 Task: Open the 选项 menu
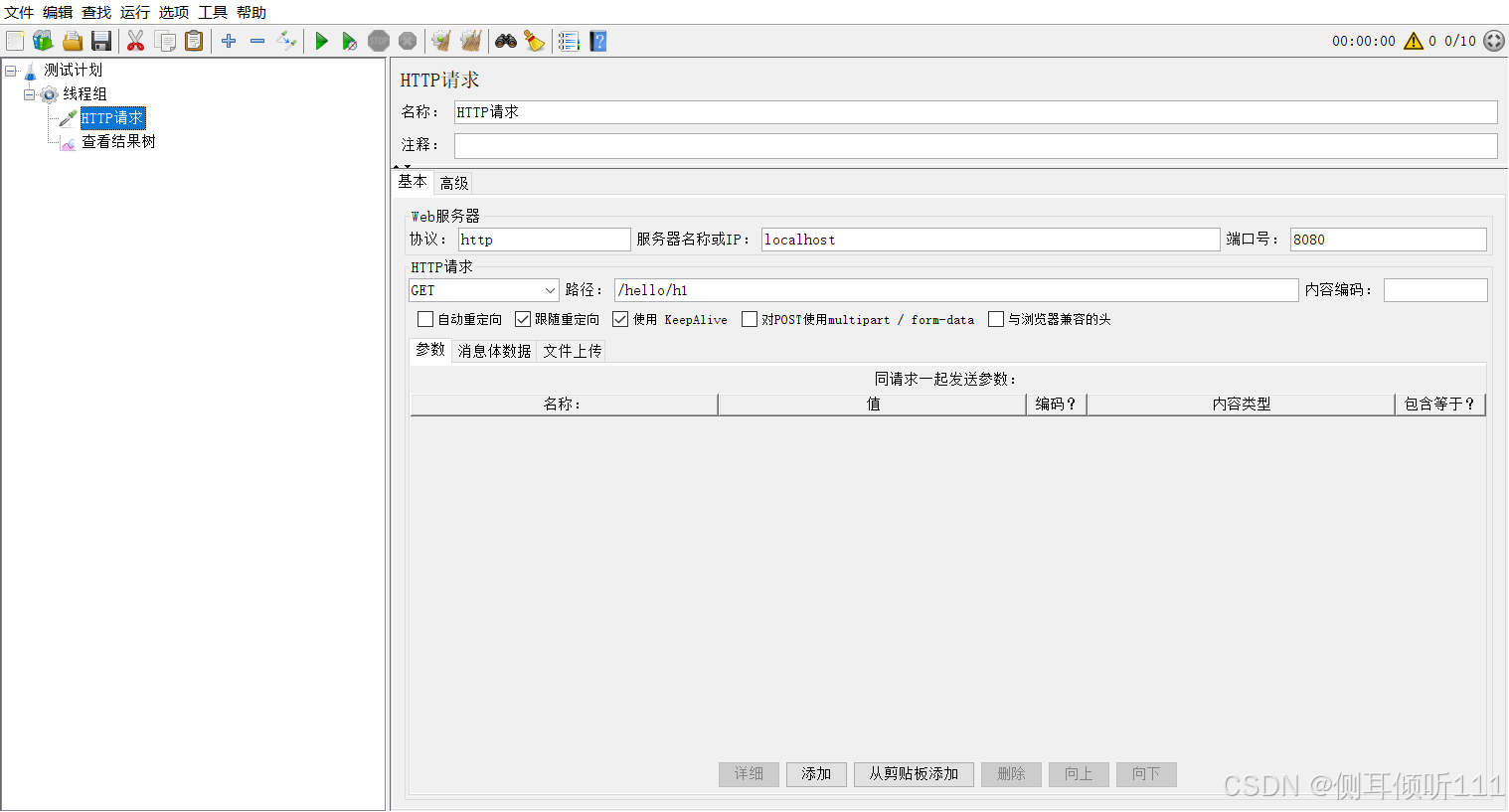tap(174, 12)
